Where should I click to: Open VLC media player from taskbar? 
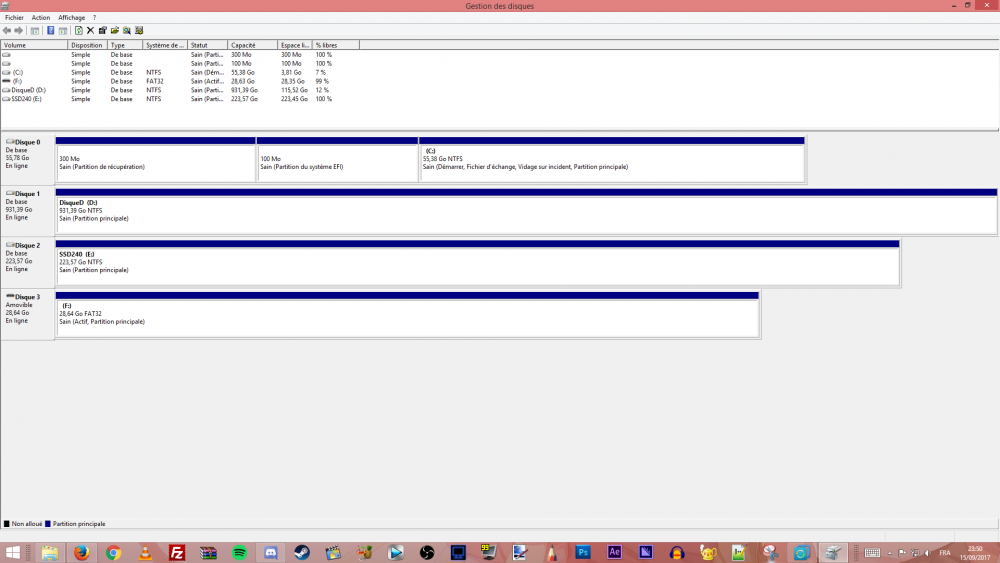[145, 553]
